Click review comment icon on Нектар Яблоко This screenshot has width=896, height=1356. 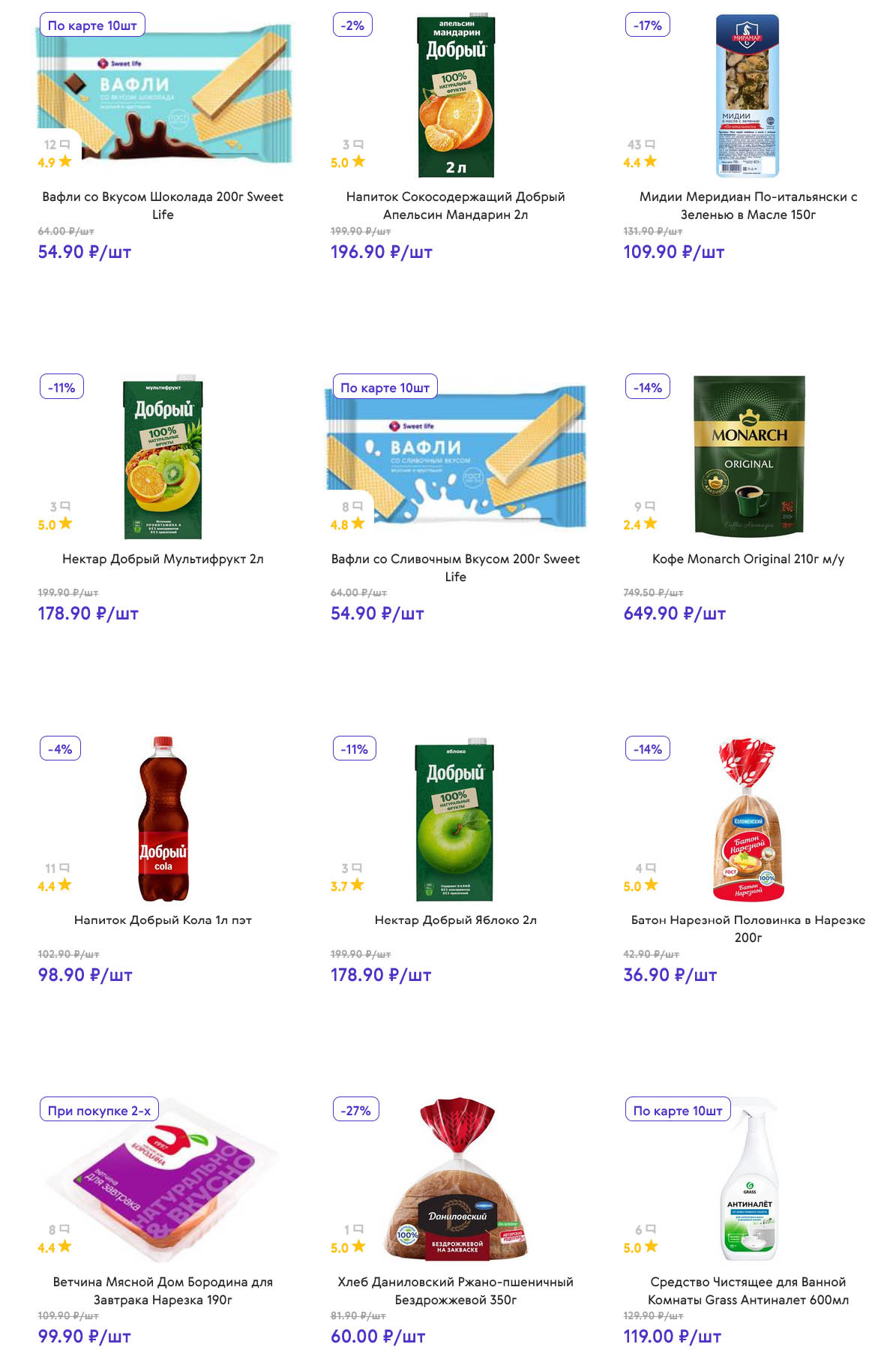click(x=357, y=868)
